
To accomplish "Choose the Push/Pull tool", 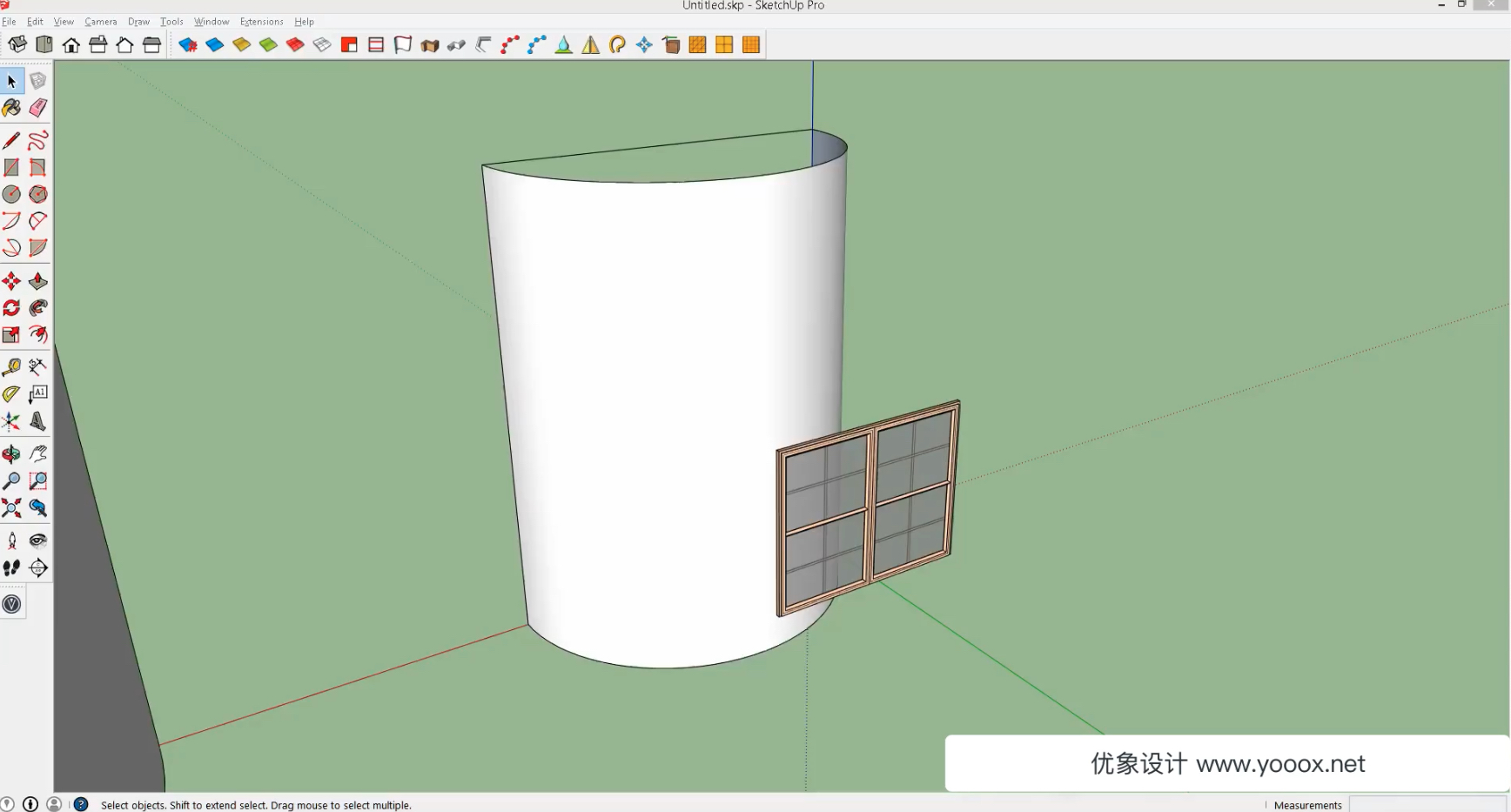I will tap(38, 281).
